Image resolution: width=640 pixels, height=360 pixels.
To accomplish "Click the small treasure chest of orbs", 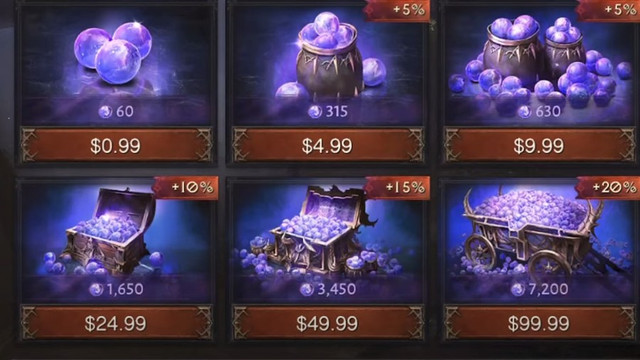I will (106, 232).
